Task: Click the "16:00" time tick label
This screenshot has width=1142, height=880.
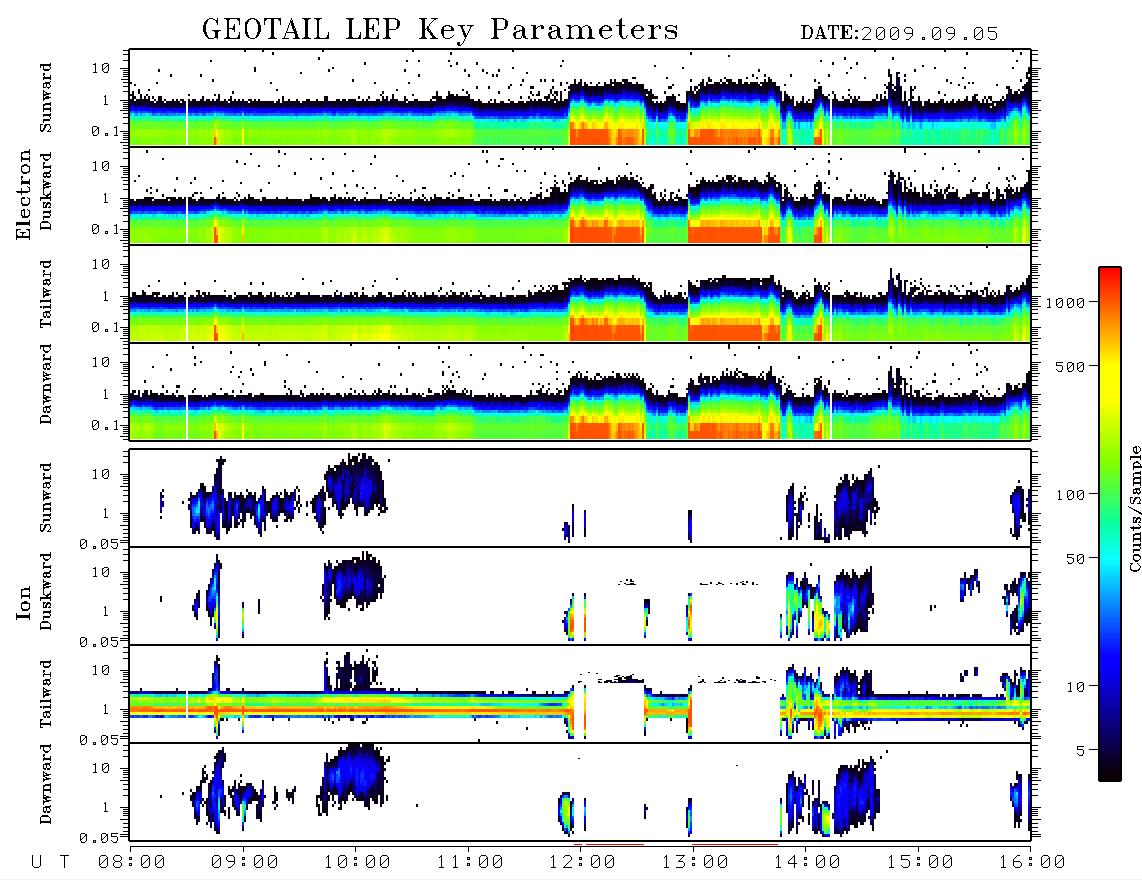Action: (x=1032, y=862)
